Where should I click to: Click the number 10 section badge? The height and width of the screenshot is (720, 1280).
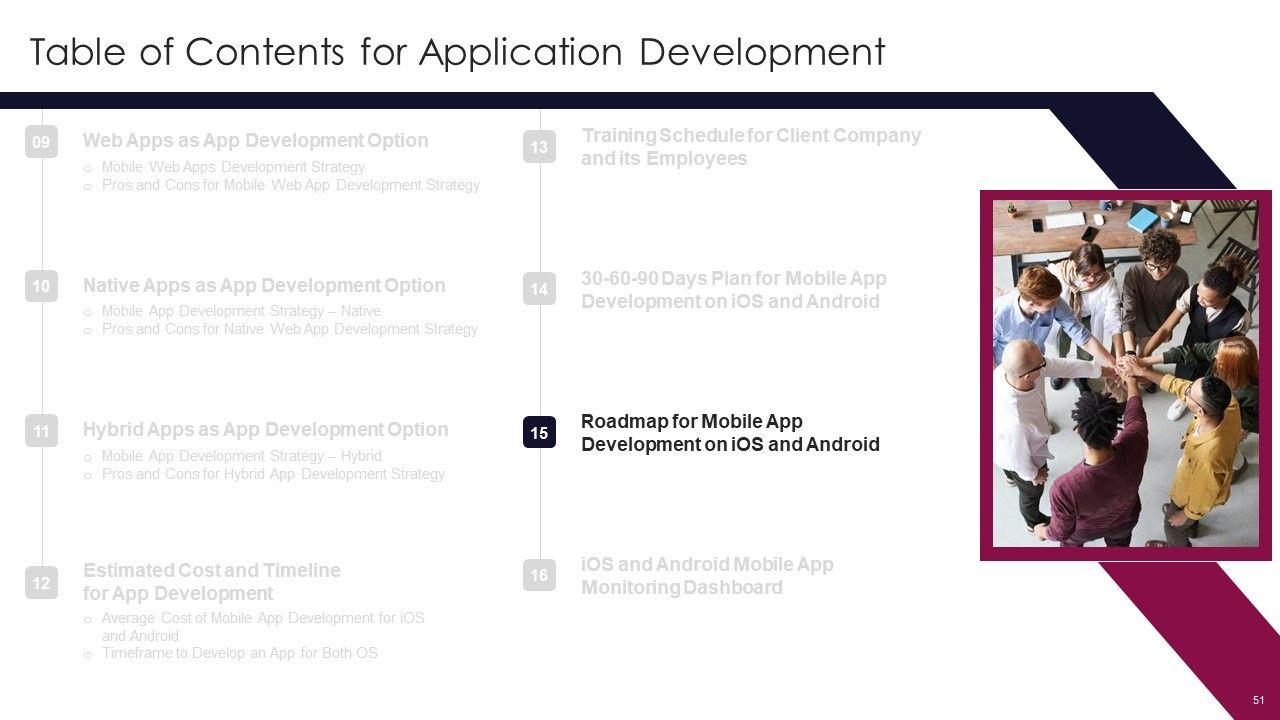pyautogui.click(x=41, y=287)
